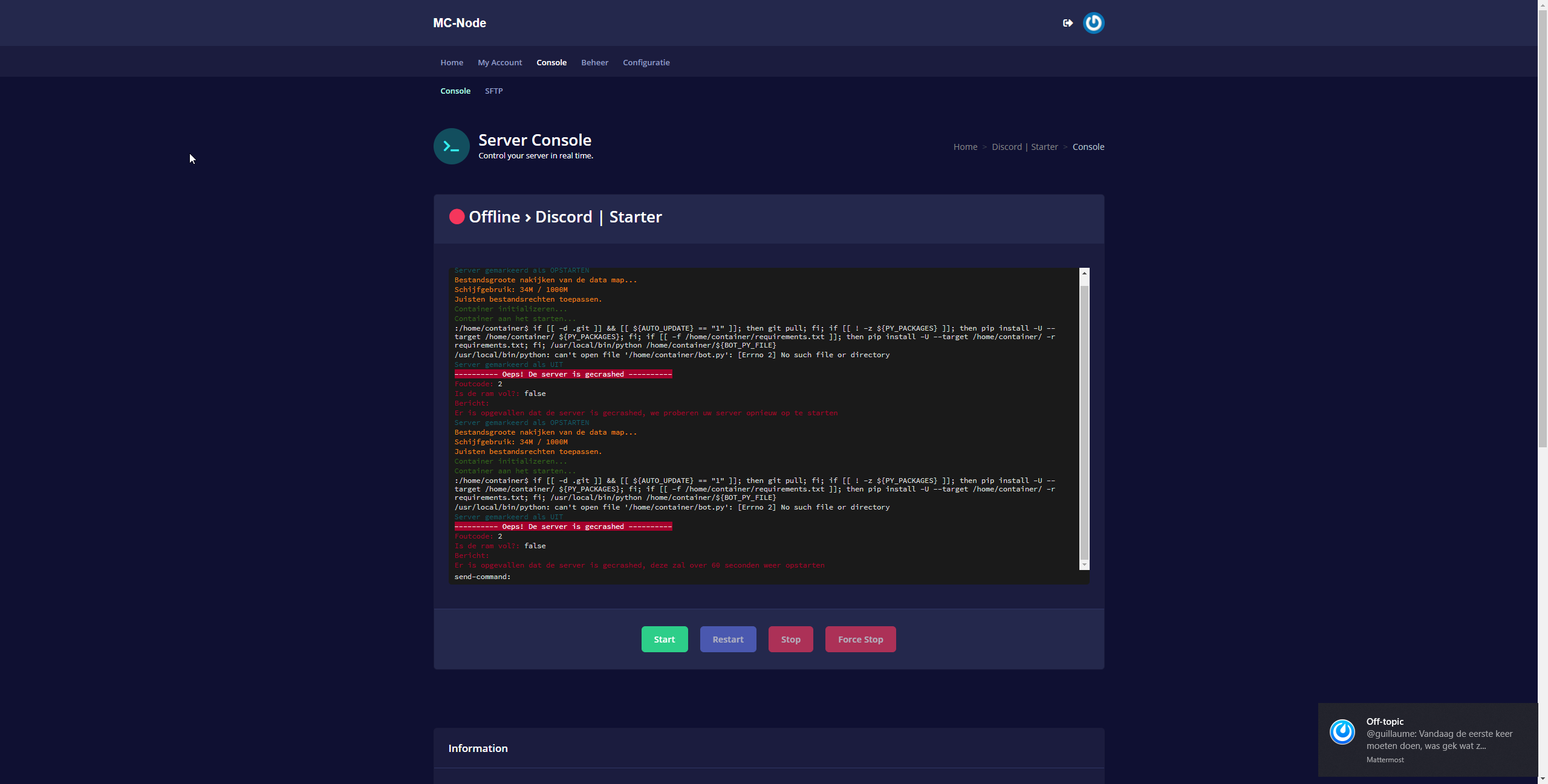Click the terminal Server Console icon
Screen dimensions: 1548x784
(451, 146)
